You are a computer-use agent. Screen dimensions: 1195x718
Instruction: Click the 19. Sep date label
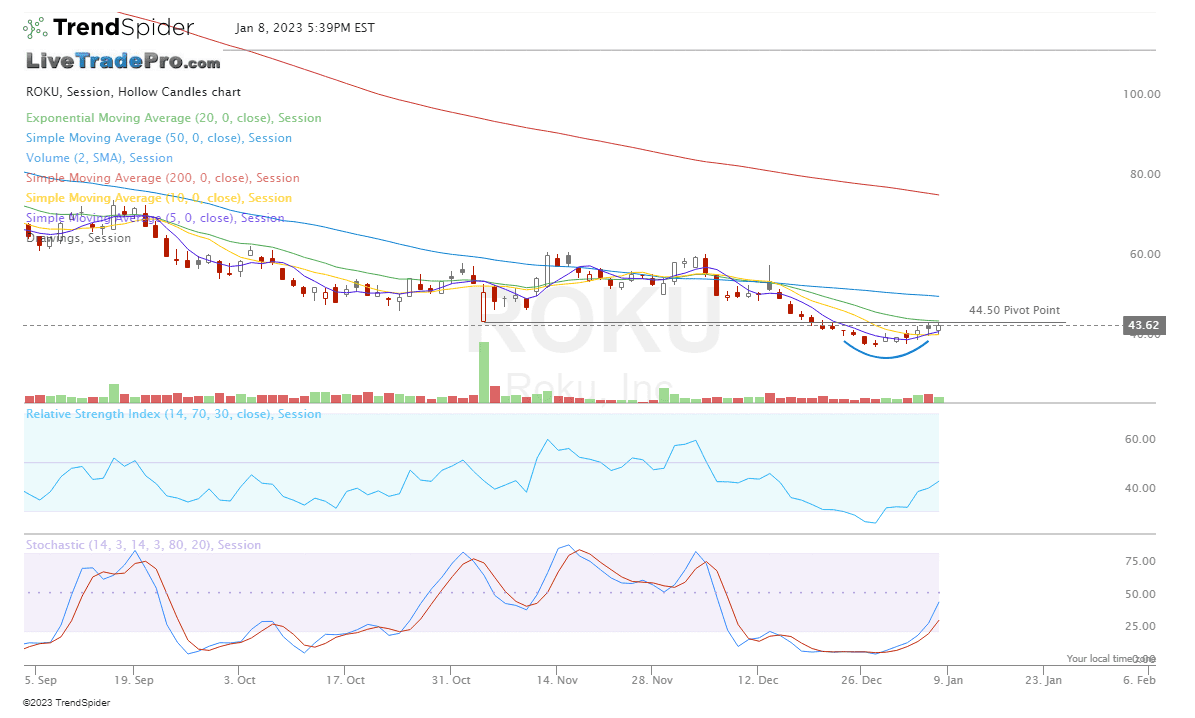pos(133,680)
